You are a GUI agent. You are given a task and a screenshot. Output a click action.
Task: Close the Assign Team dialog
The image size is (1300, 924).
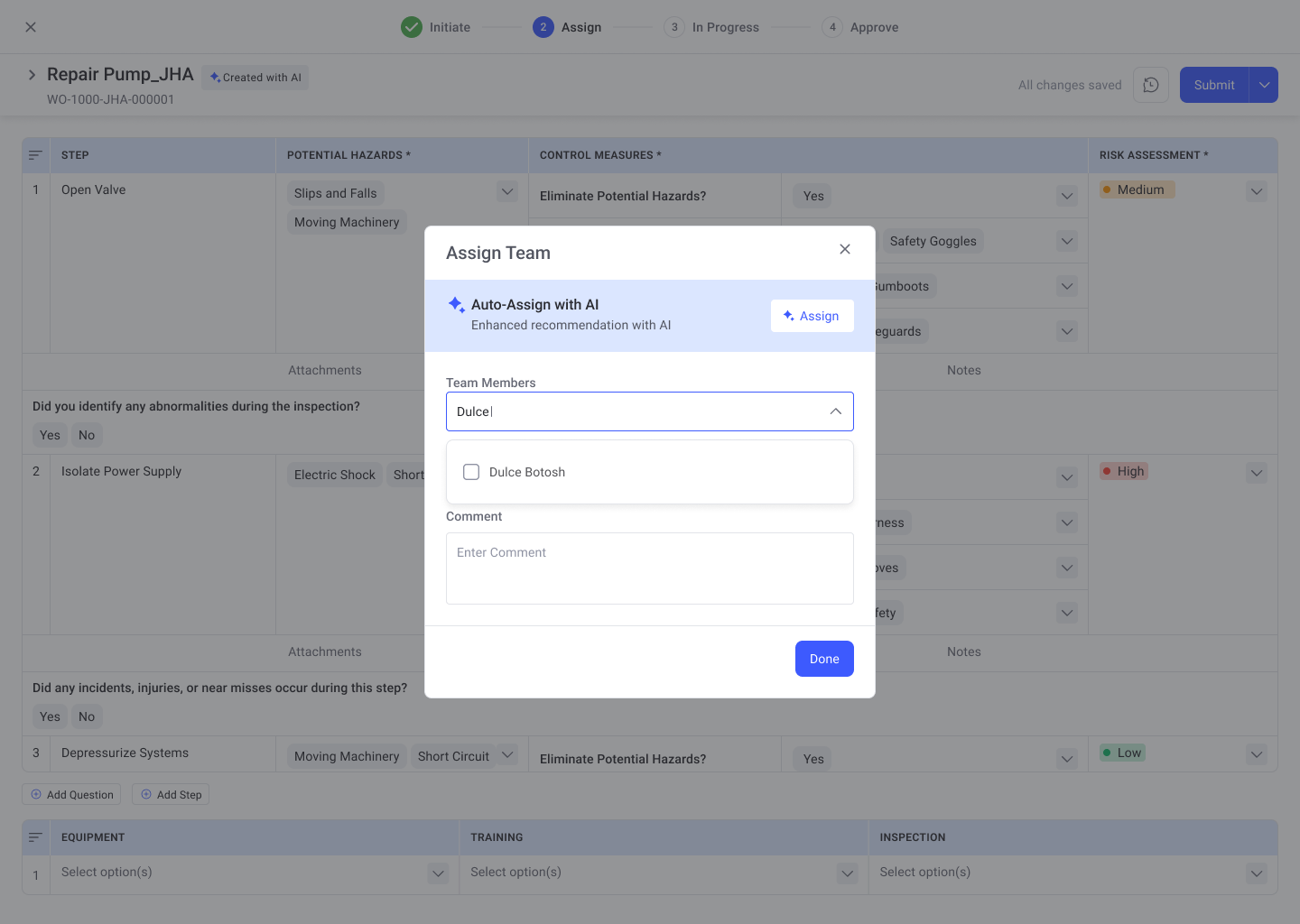click(845, 249)
